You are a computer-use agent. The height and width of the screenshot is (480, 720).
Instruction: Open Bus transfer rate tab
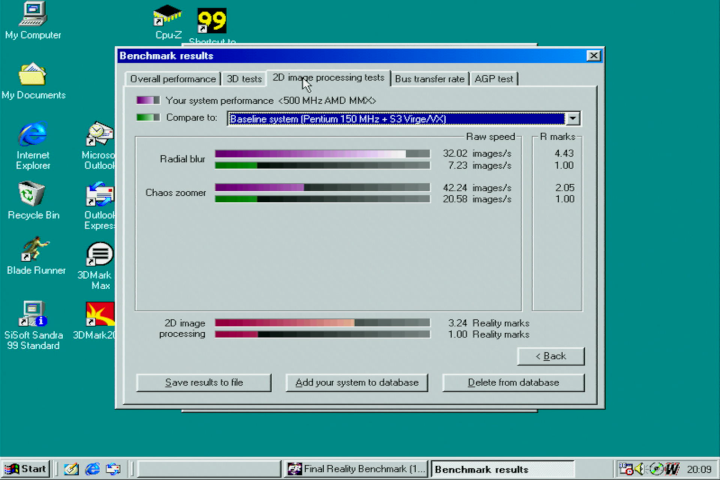click(x=429, y=79)
